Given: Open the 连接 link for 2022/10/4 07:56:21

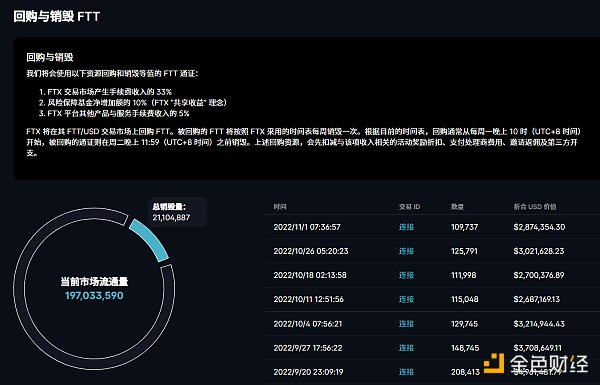Looking at the screenshot, I should click(x=406, y=324).
